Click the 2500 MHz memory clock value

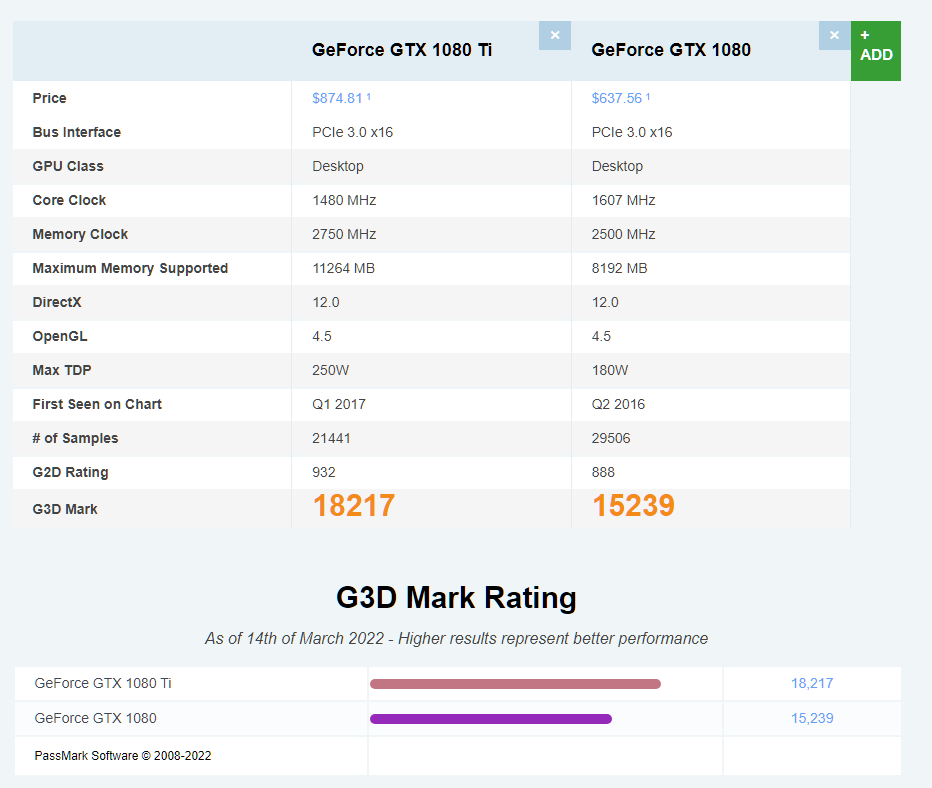(x=624, y=234)
